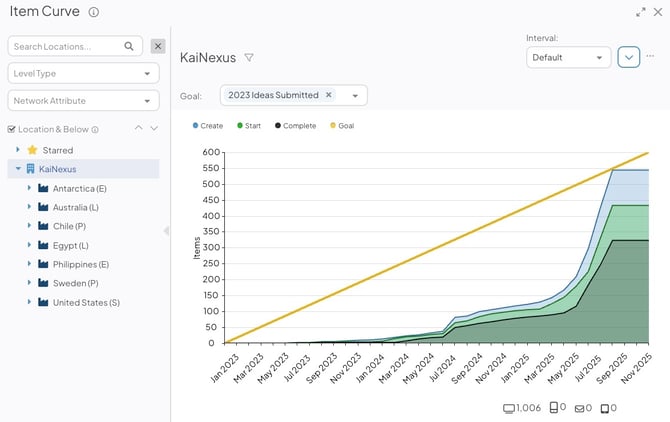Select Chile (P) location
This screenshot has width=670, height=422.
pos(69,226)
